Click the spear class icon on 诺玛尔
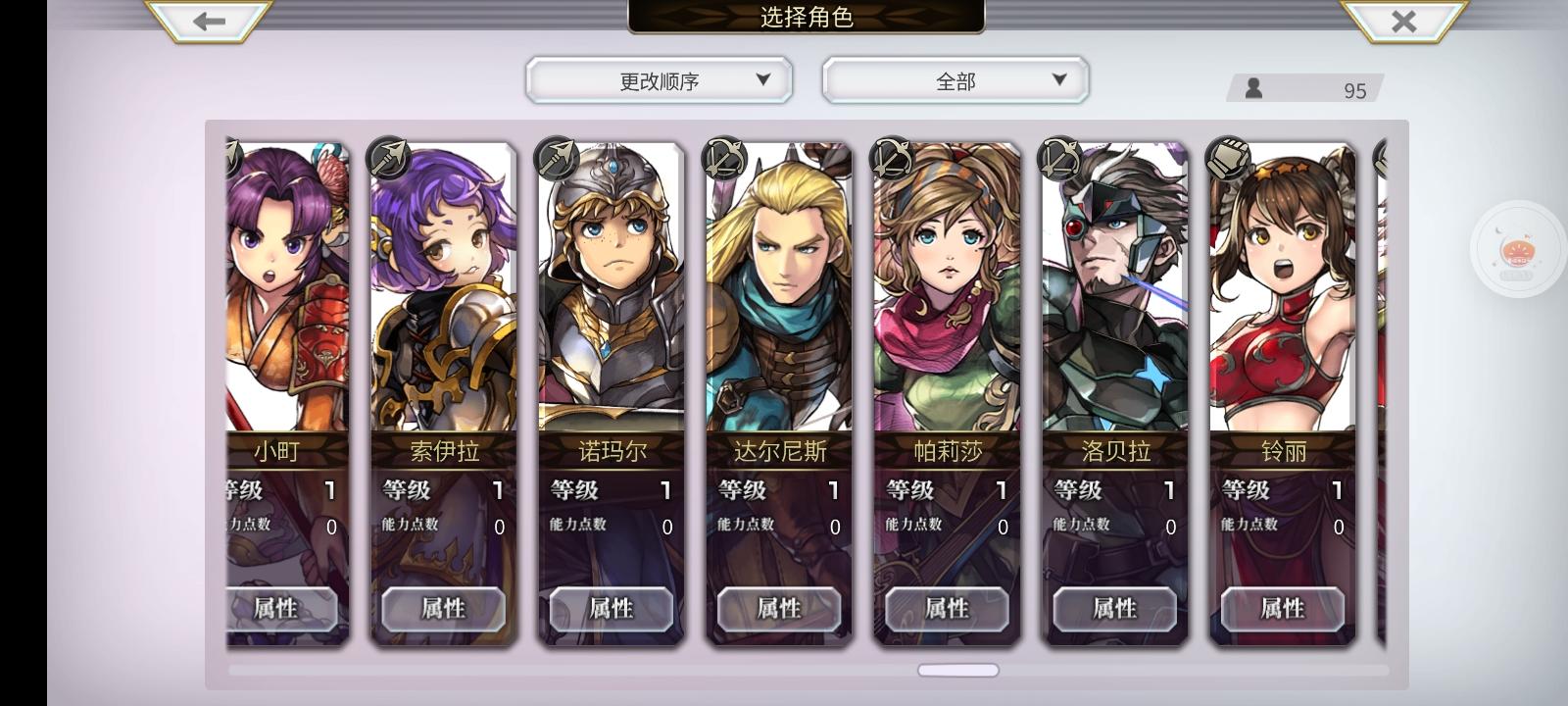 [557, 158]
